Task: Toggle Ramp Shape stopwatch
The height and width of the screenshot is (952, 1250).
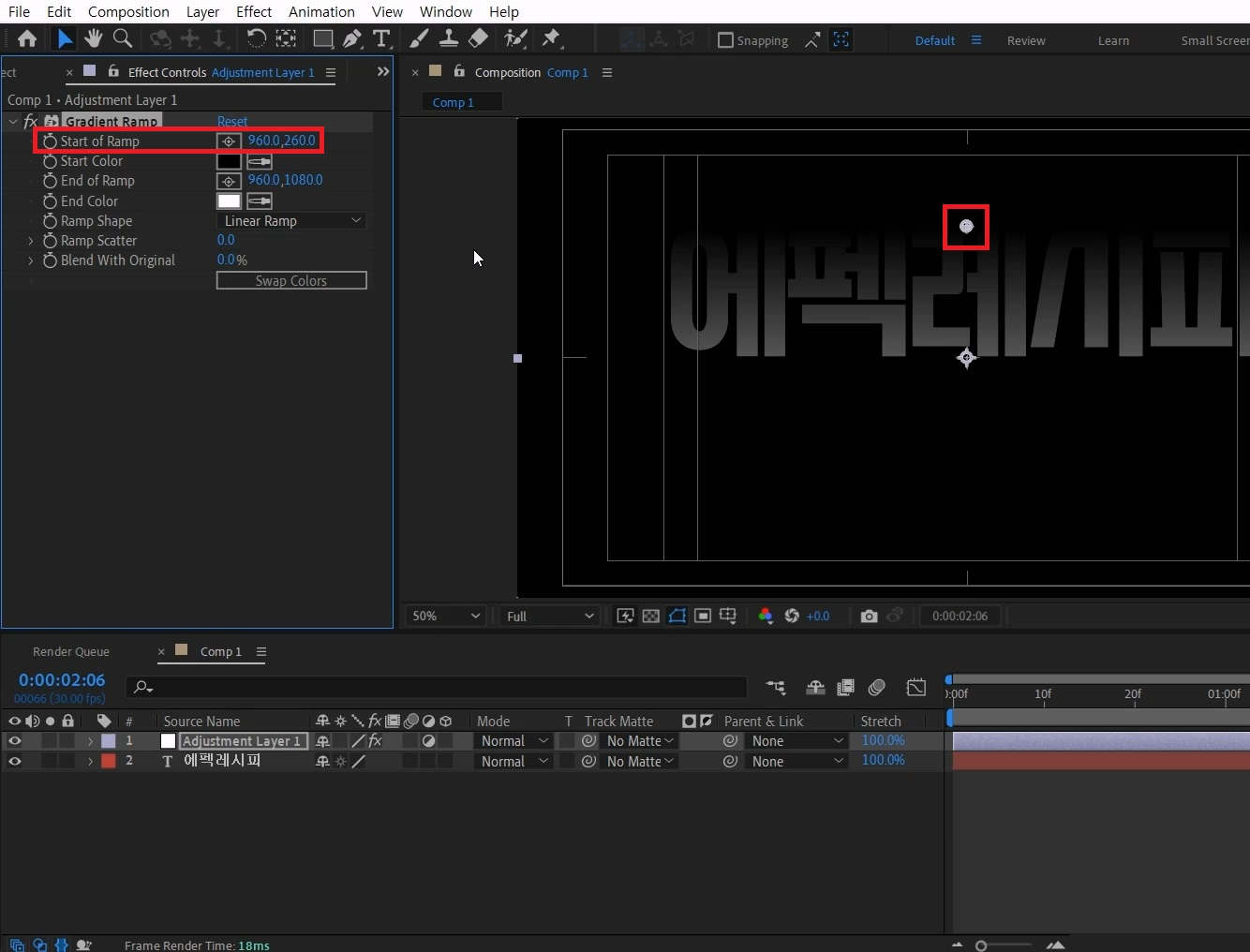Action: 51,221
